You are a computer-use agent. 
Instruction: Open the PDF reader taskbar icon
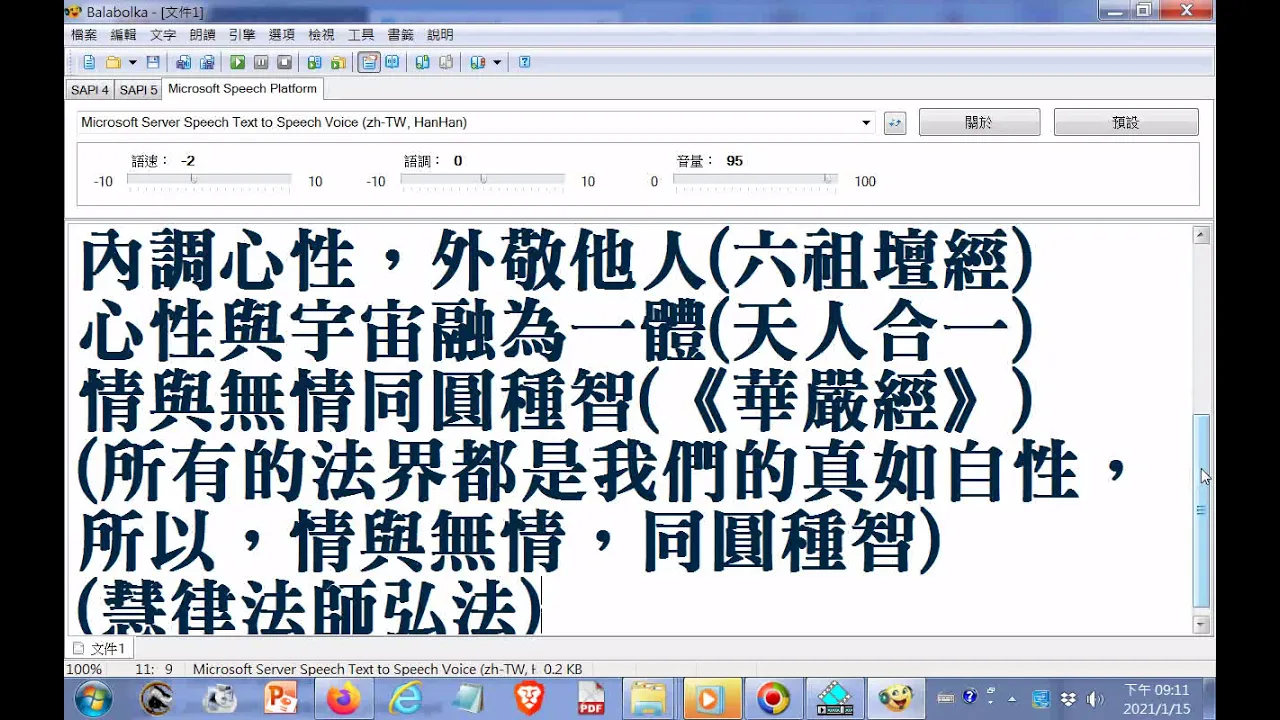pos(591,698)
